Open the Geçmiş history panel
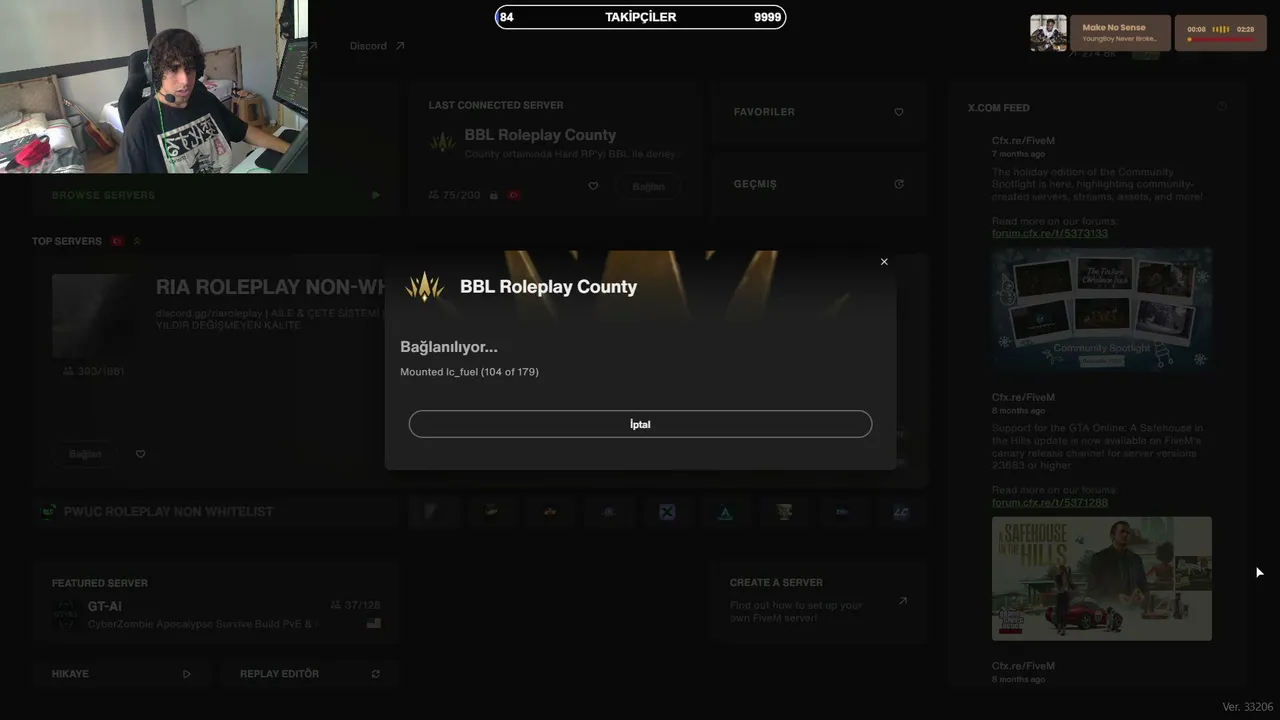The height and width of the screenshot is (720, 1280). click(818, 184)
